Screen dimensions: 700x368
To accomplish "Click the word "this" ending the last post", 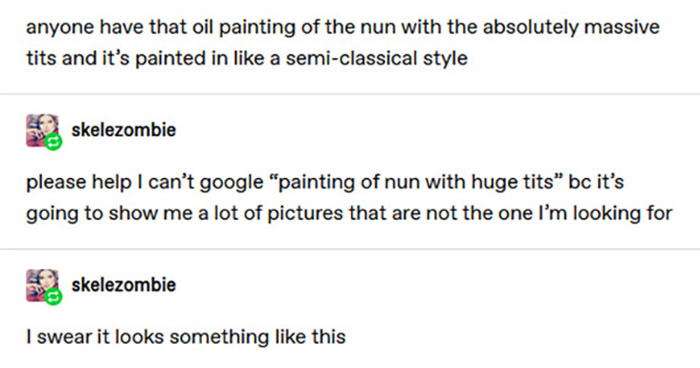I will click(x=329, y=337).
